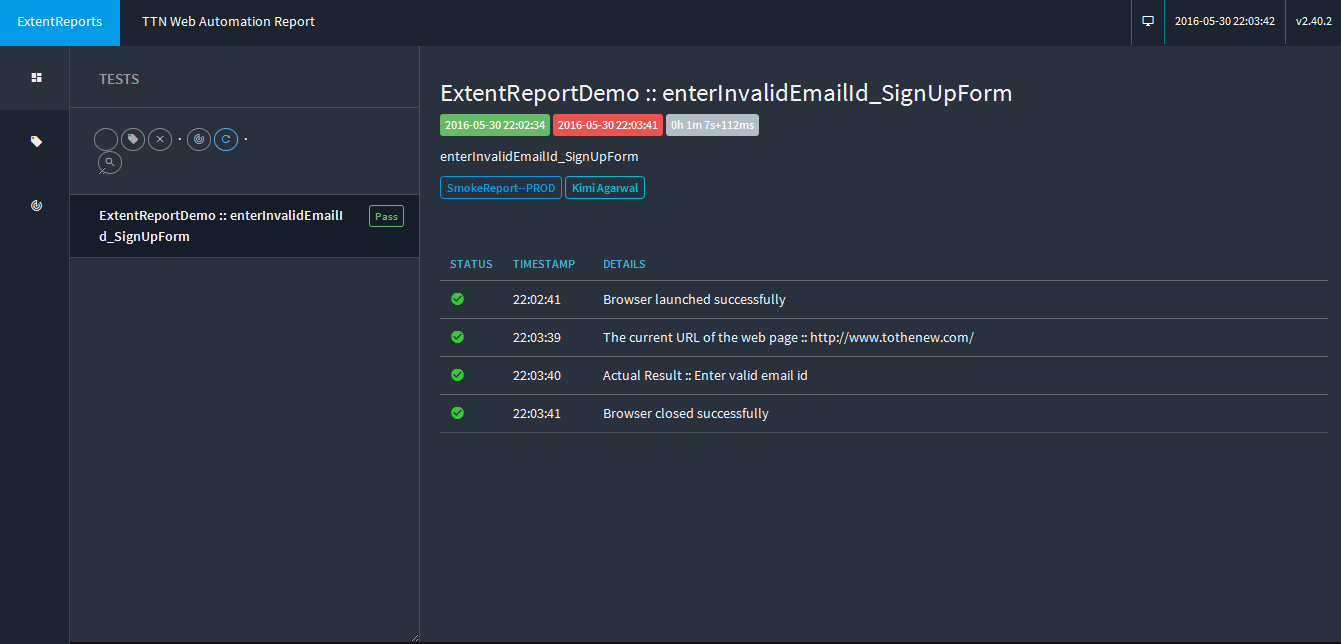This screenshot has height=644, width=1341.
Task: Click the green Pass status badge
Action: [x=386, y=217]
